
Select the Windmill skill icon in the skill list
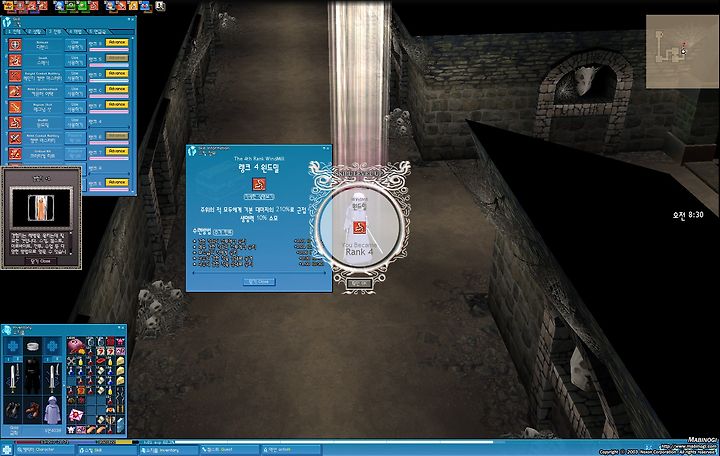click(15, 123)
